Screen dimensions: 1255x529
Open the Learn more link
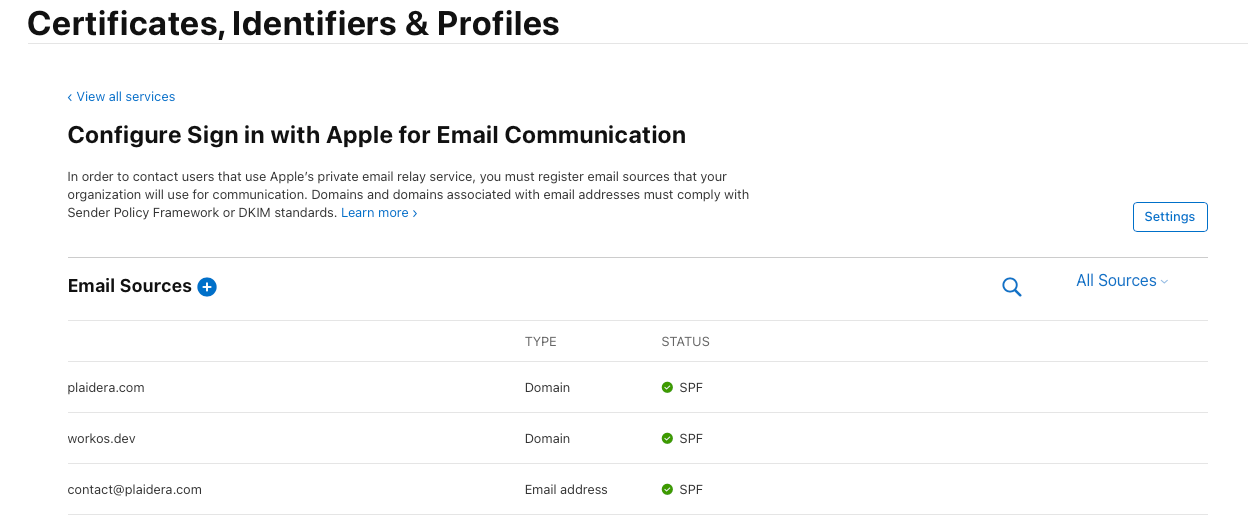[379, 213]
